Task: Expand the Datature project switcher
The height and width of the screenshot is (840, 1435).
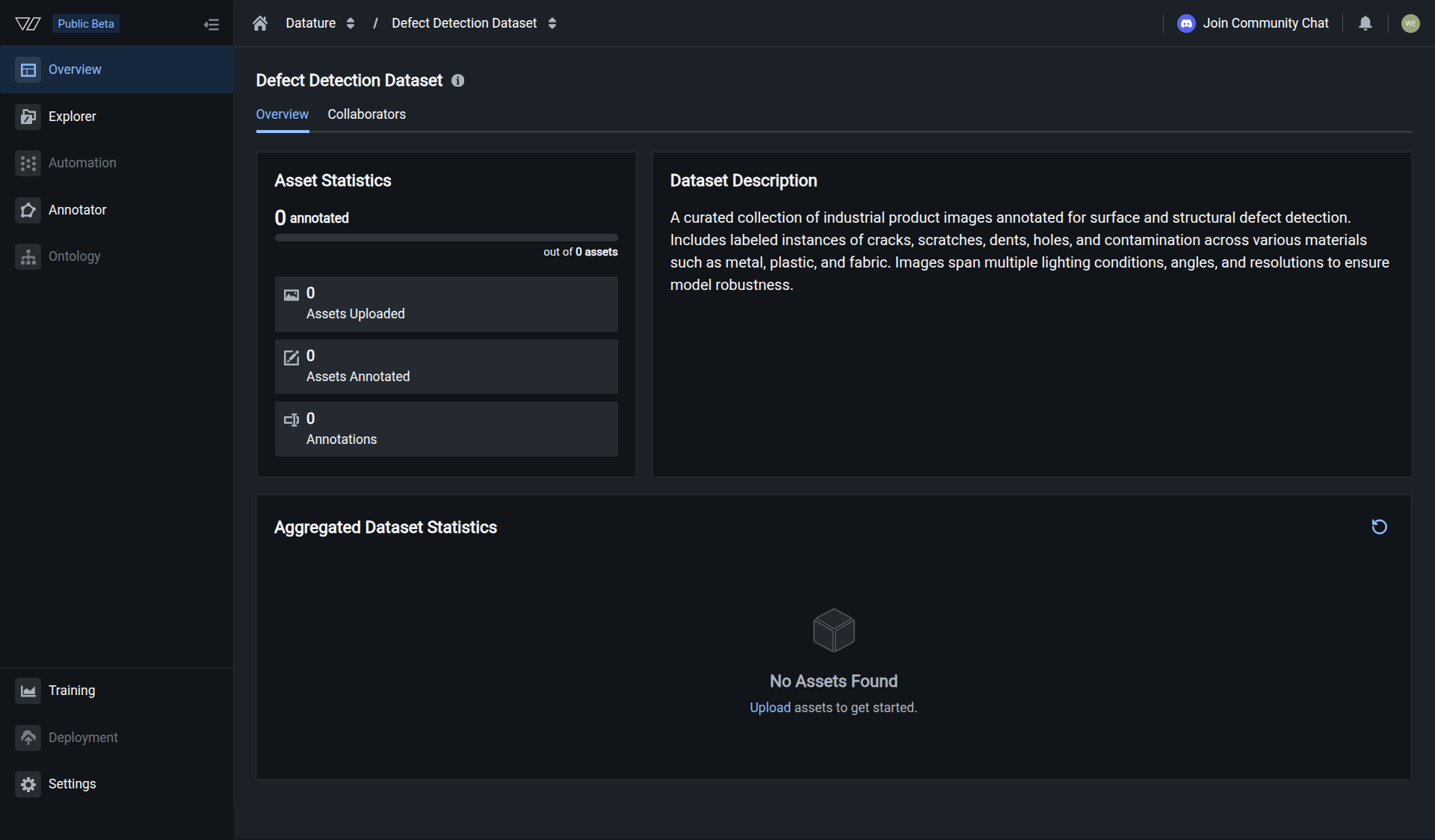Action: pos(351,23)
